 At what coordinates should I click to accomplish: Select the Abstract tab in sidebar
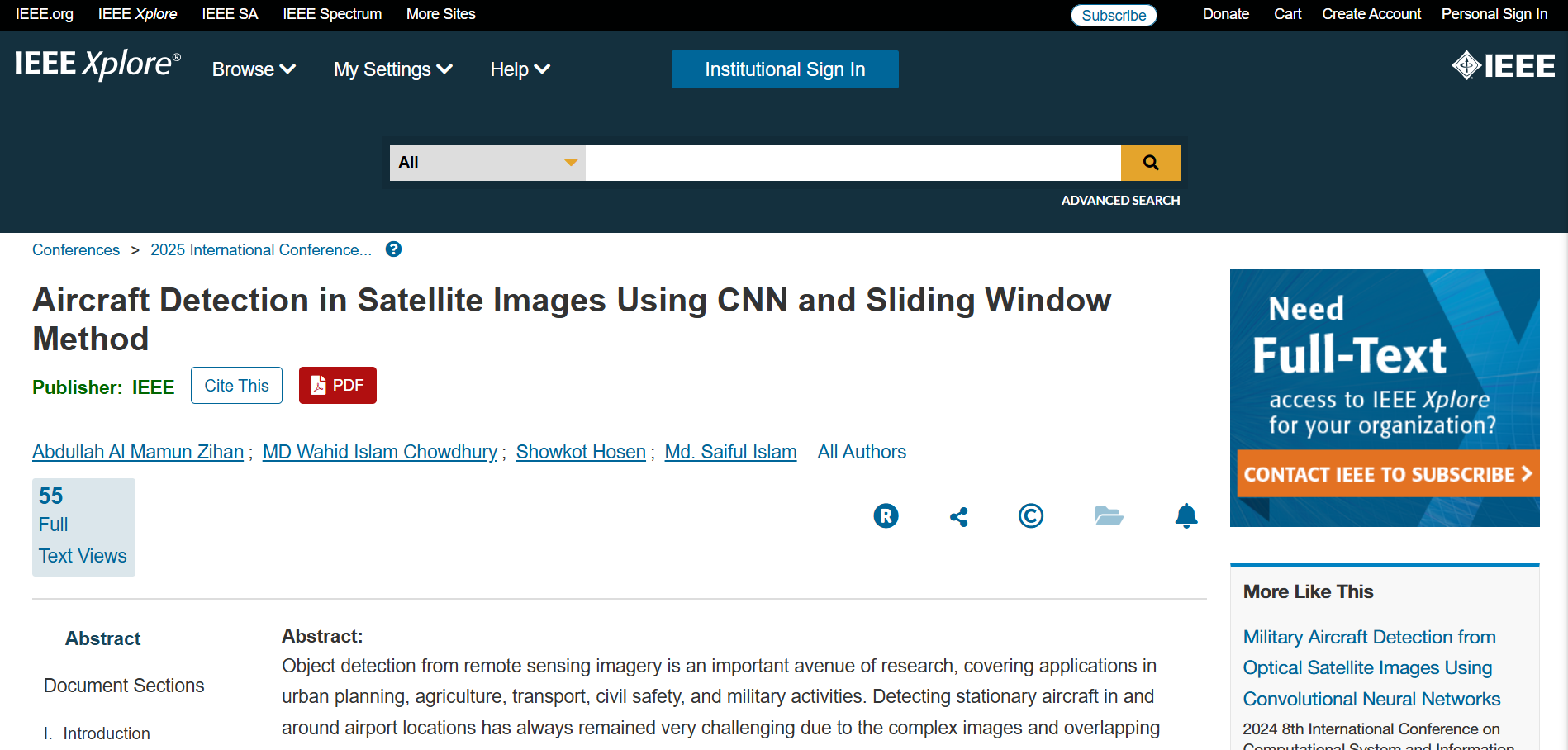(x=103, y=638)
